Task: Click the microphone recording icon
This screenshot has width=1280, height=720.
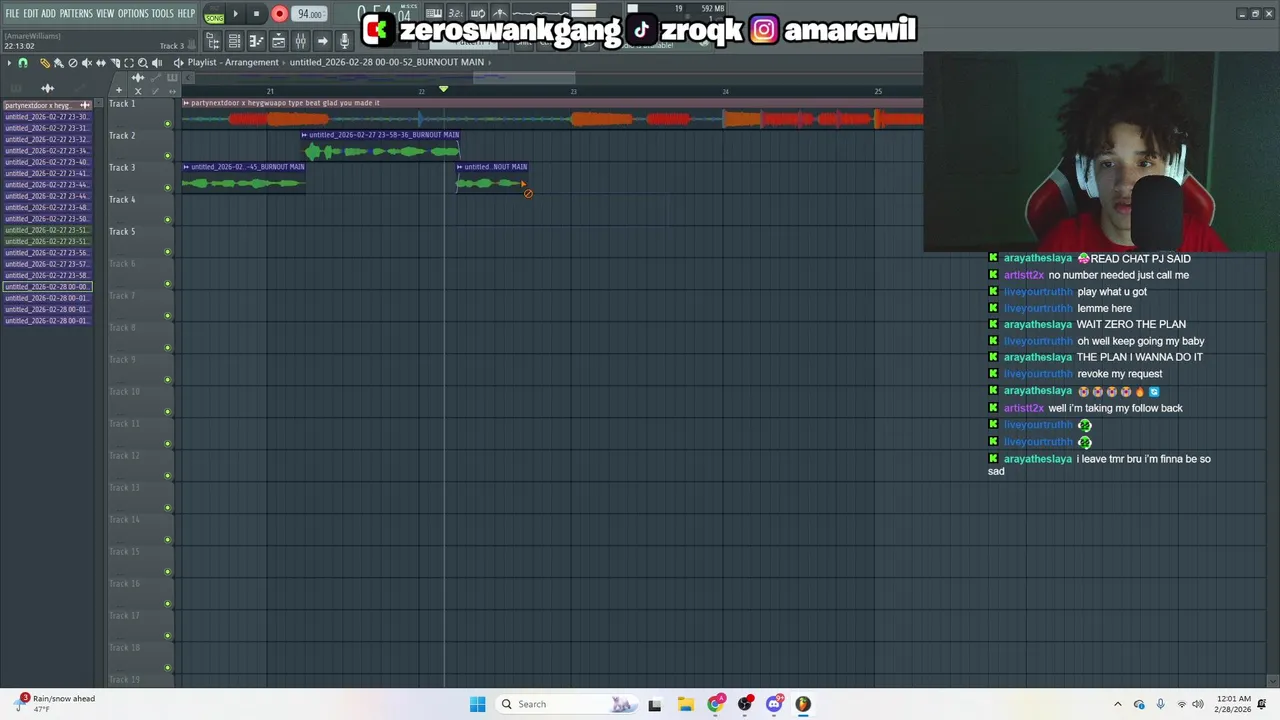Action: 344,41
